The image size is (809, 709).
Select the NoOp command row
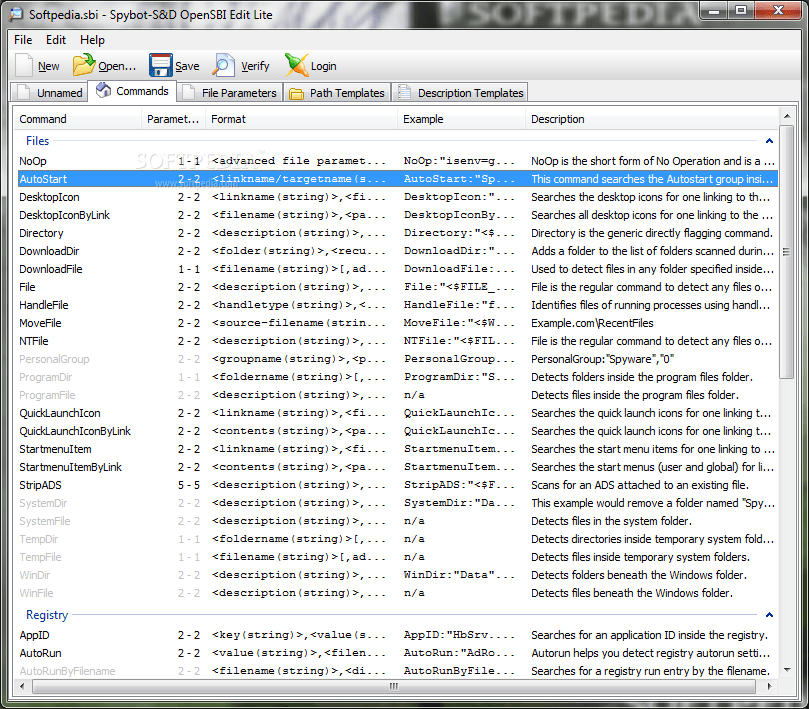(396, 161)
